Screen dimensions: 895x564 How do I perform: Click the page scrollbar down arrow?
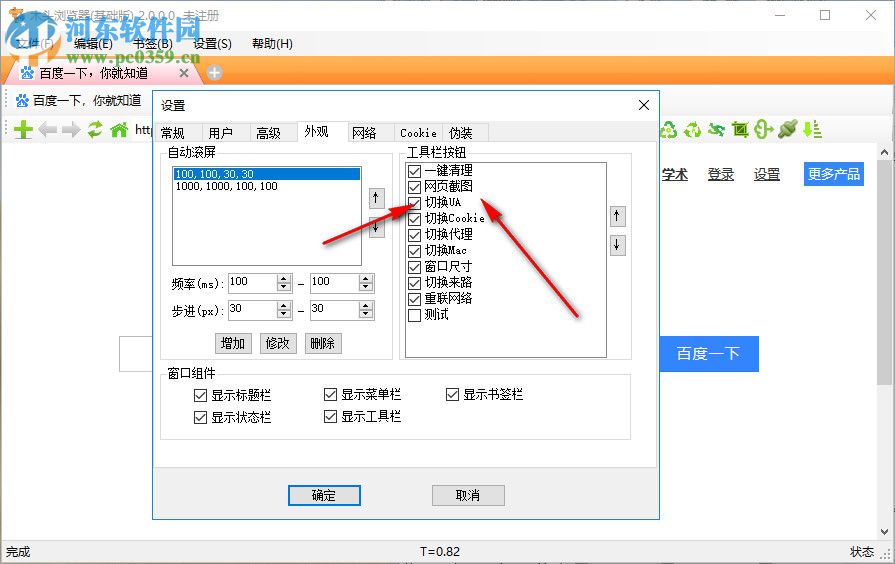(884, 531)
